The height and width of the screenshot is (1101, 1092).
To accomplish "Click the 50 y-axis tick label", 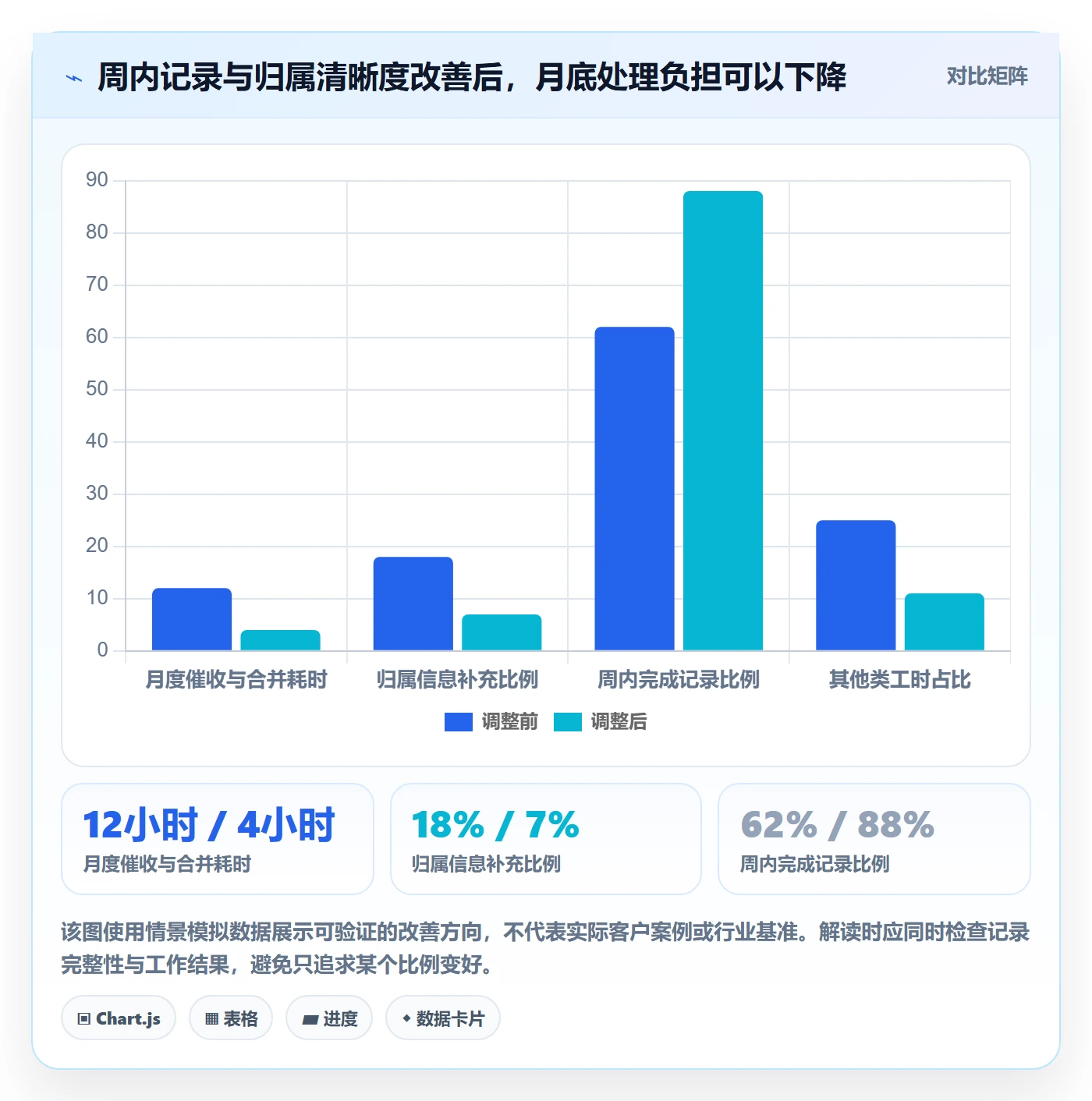I will point(97,389).
